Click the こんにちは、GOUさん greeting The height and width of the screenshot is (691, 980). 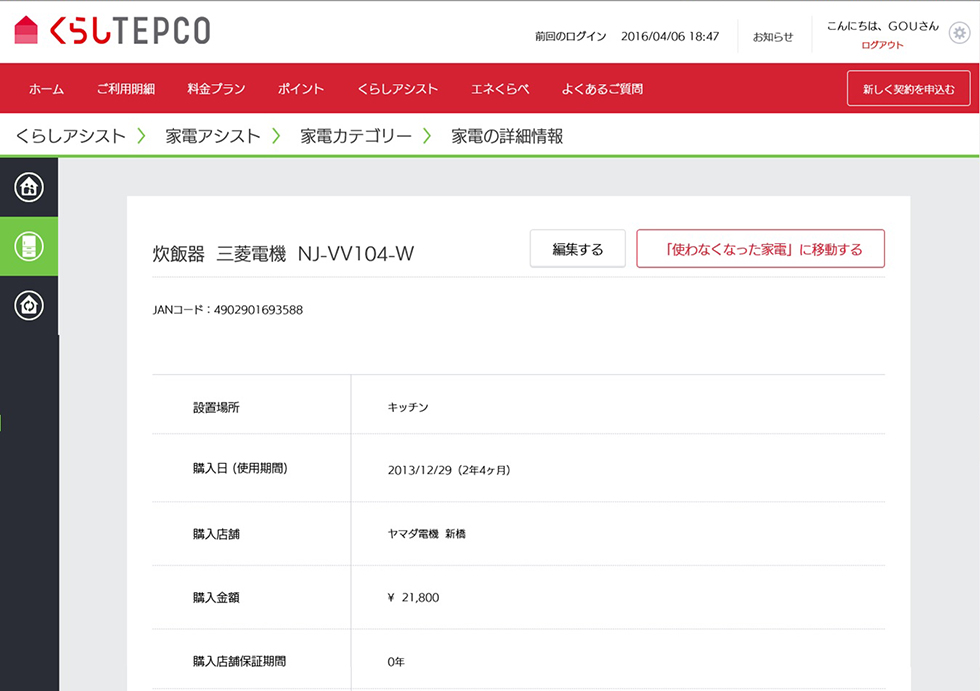(x=882, y=26)
